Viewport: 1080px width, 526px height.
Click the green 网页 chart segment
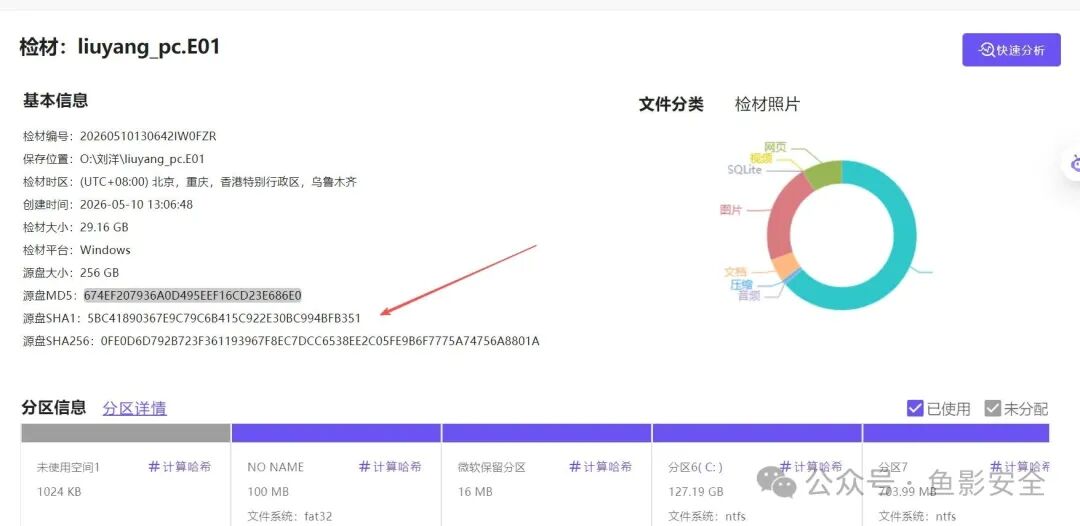[x=824, y=174]
